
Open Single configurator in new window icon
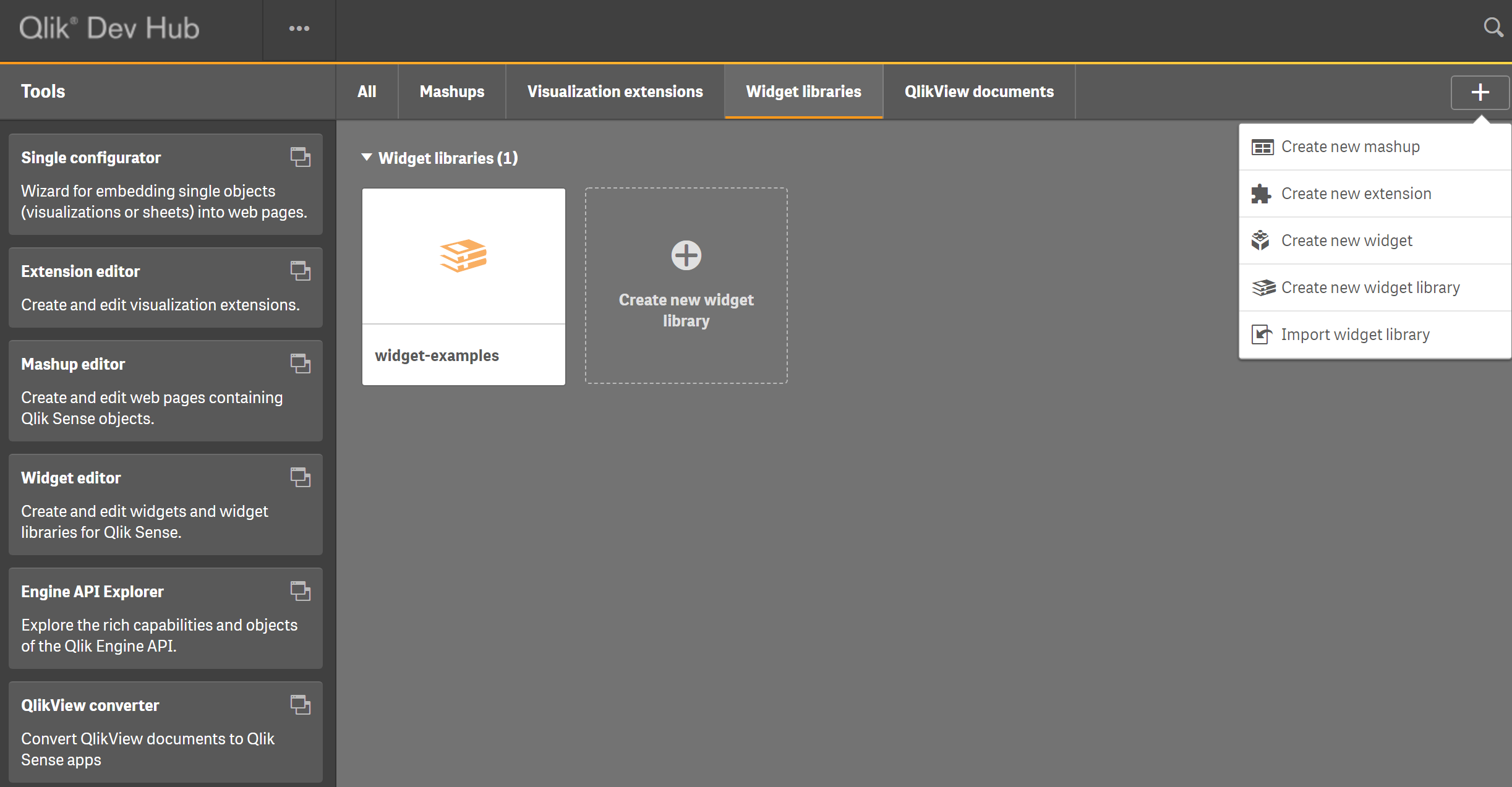pos(301,157)
